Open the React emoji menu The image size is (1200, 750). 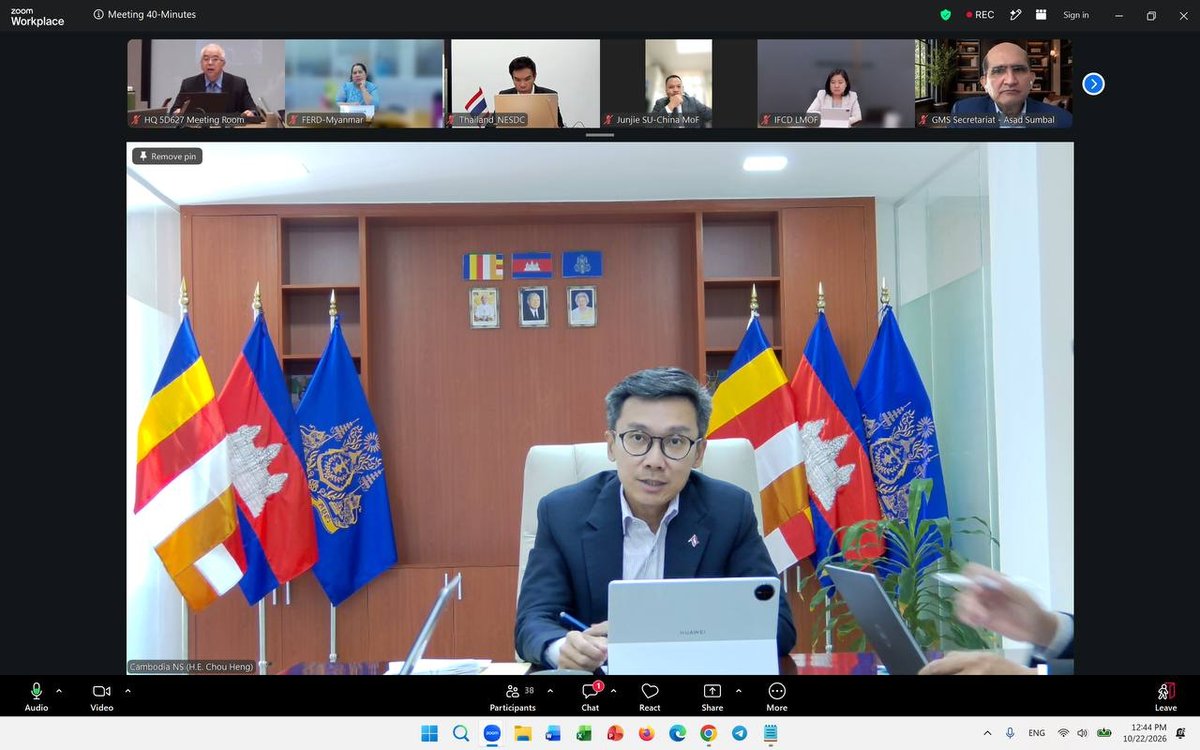650,697
